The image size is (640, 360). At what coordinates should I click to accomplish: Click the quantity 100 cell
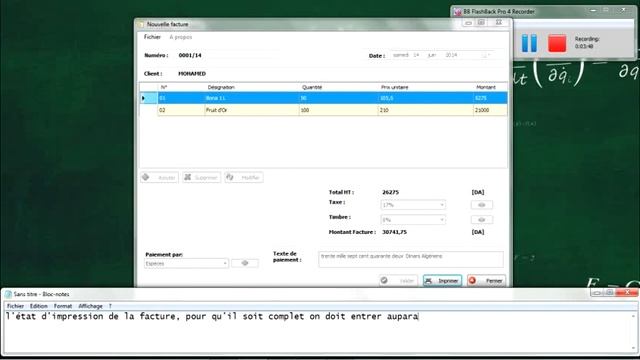tap(338, 110)
